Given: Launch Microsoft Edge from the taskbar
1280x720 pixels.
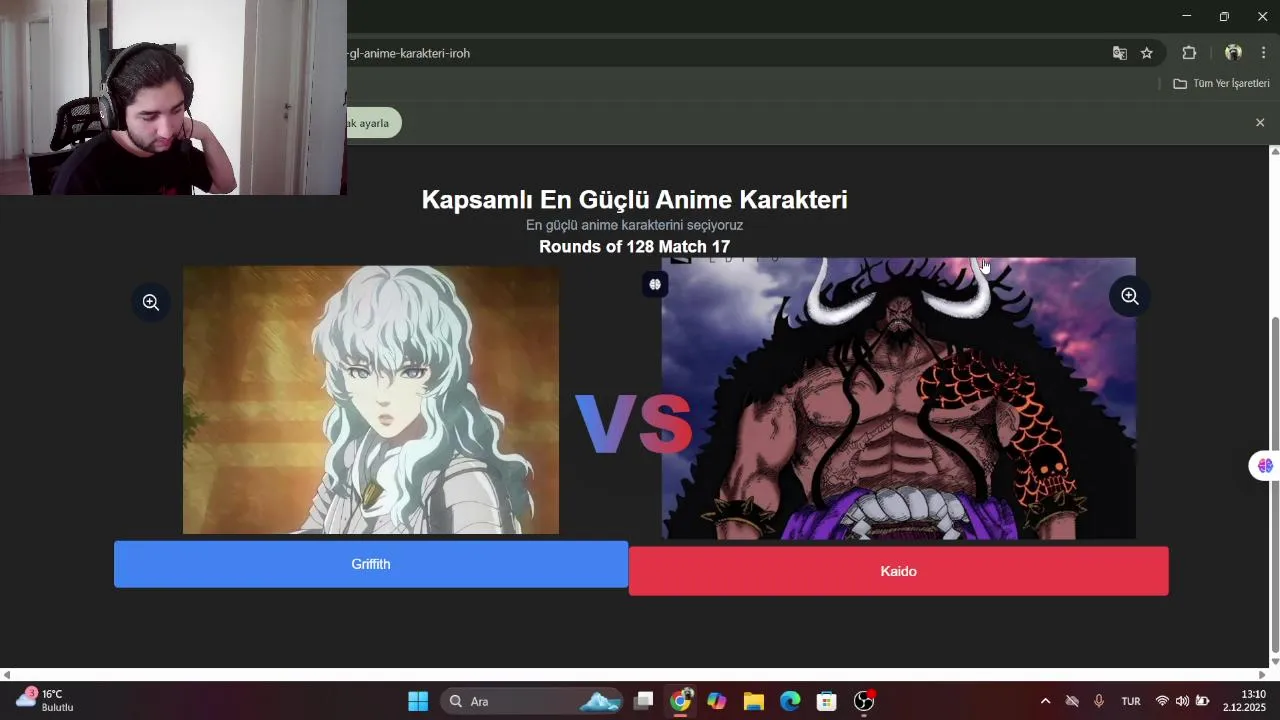Looking at the screenshot, I should (790, 701).
